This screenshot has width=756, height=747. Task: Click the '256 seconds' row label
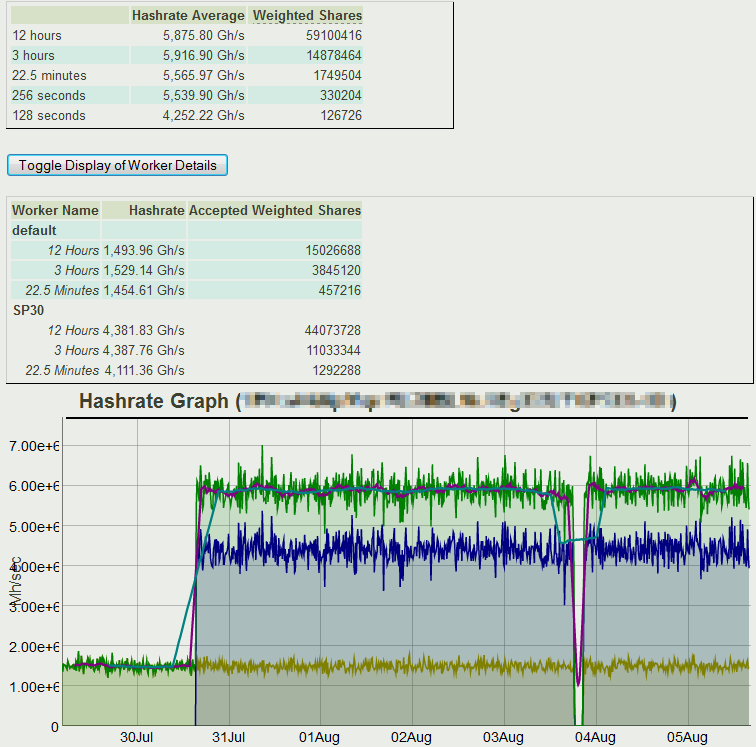[49, 95]
